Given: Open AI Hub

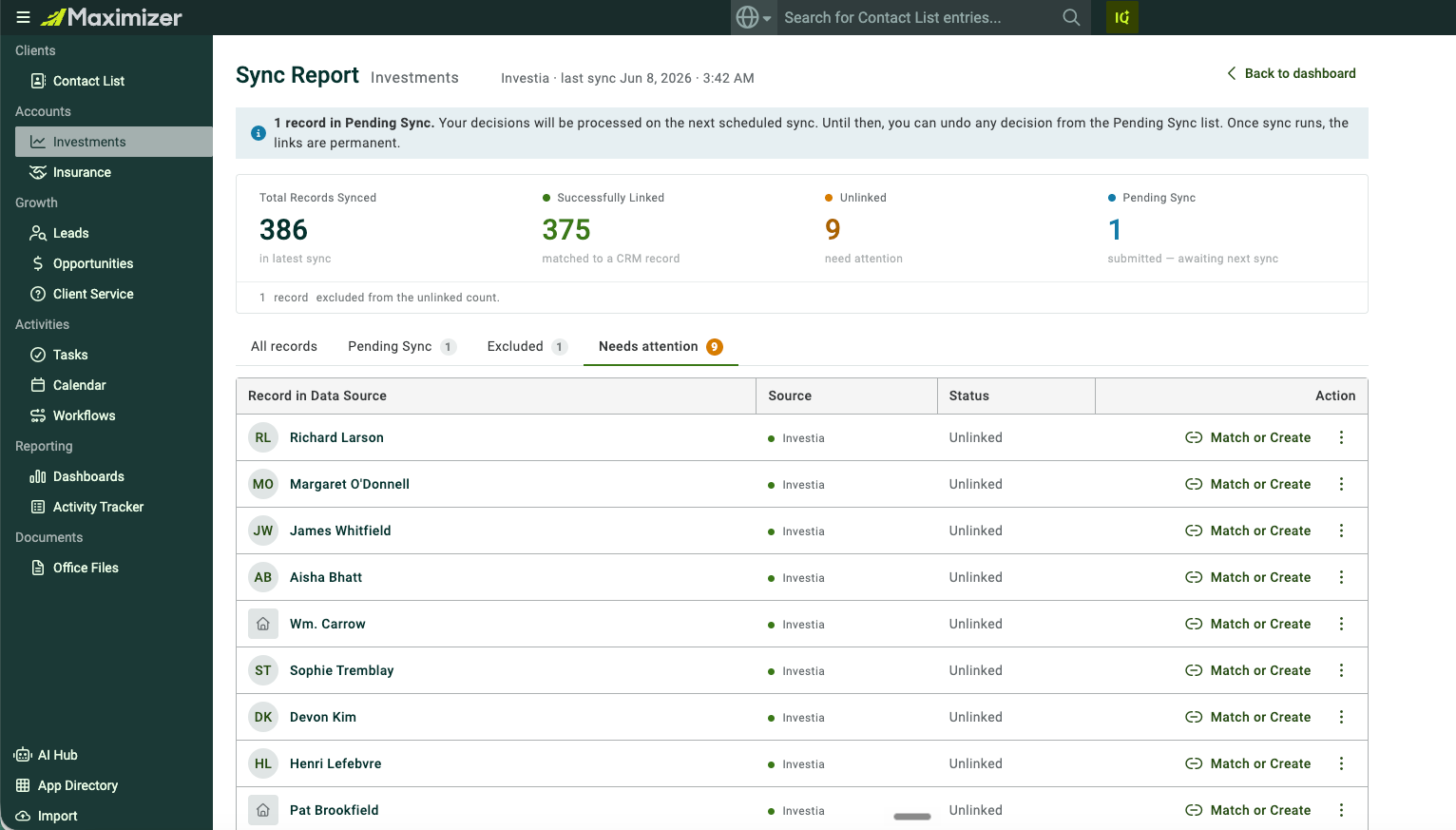Looking at the screenshot, I should click(x=47, y=755).
